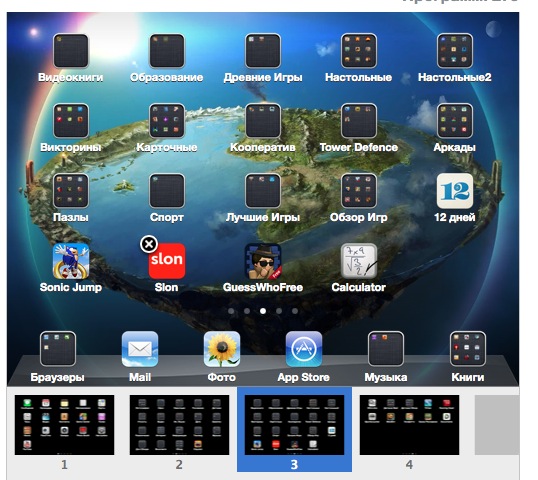Viewport: 538px width, 480px height.
Task: Click the GuessWhoFree label text
Action: point(263,287)
